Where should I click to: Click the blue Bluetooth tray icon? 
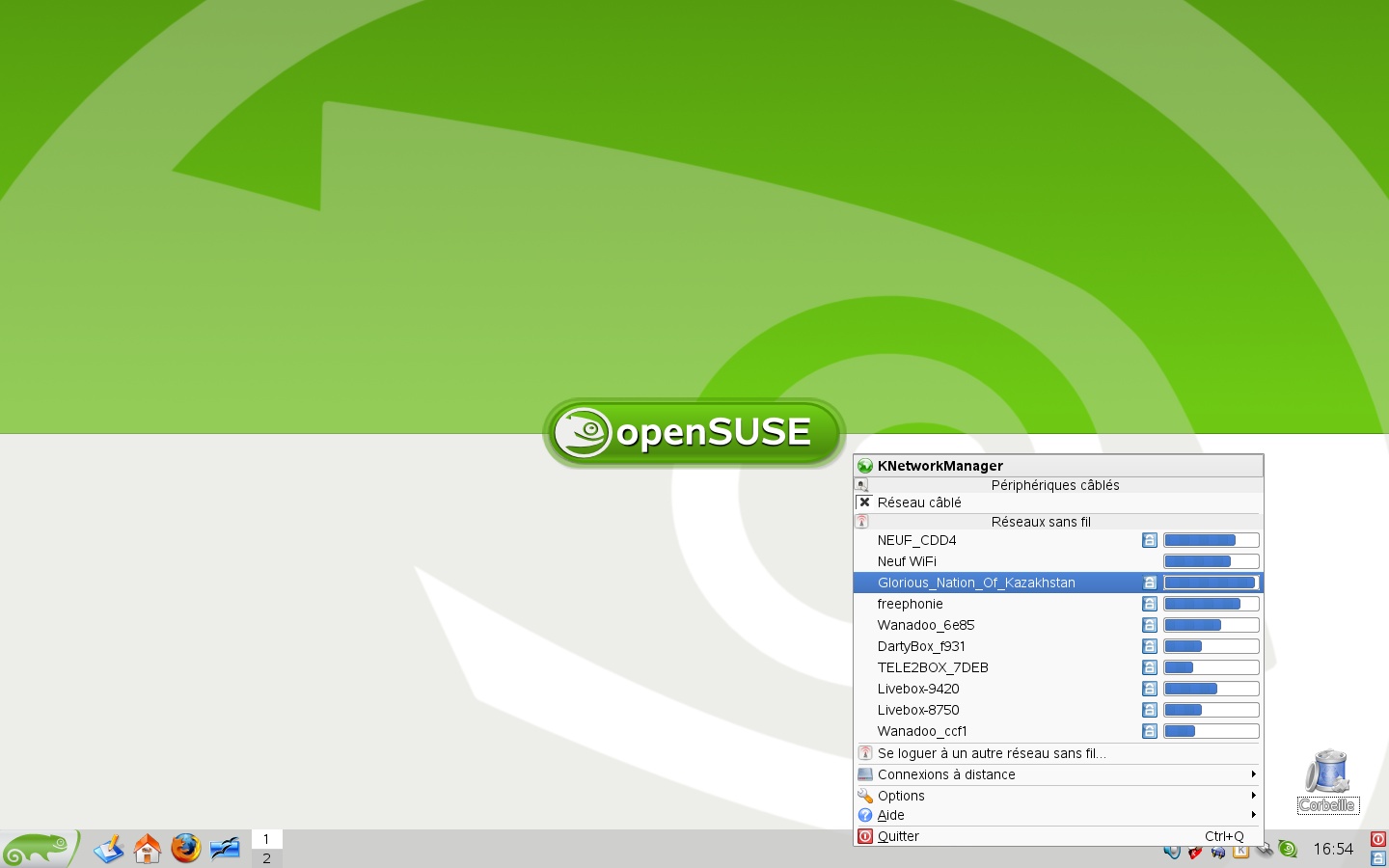[1218, 852]
